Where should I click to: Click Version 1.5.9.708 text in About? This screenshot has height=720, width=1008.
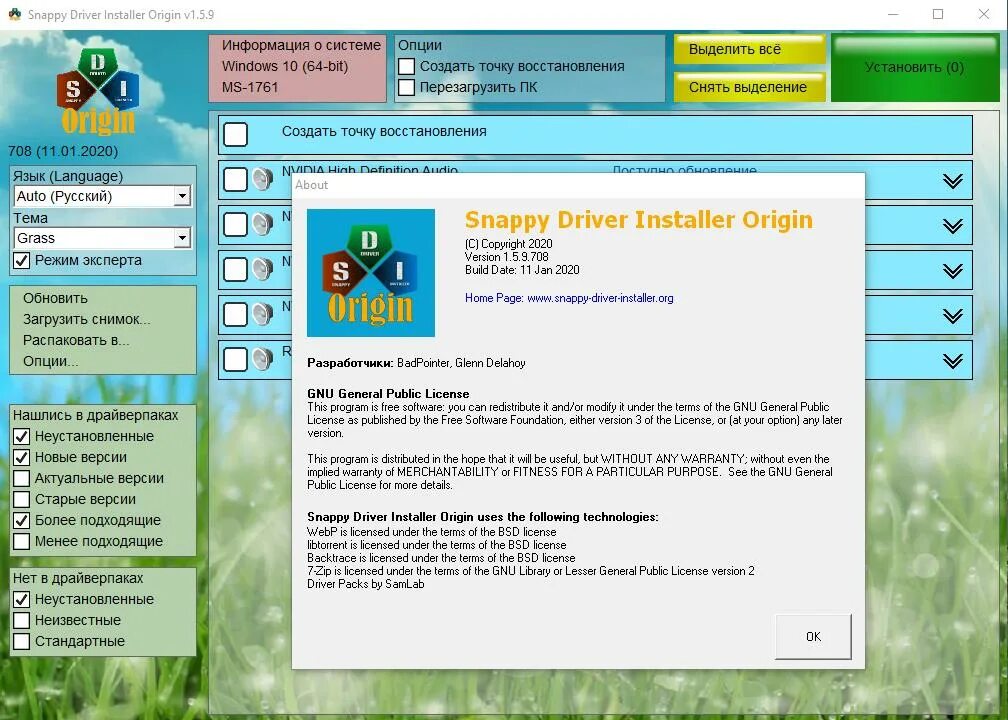[x=507, y=256]
